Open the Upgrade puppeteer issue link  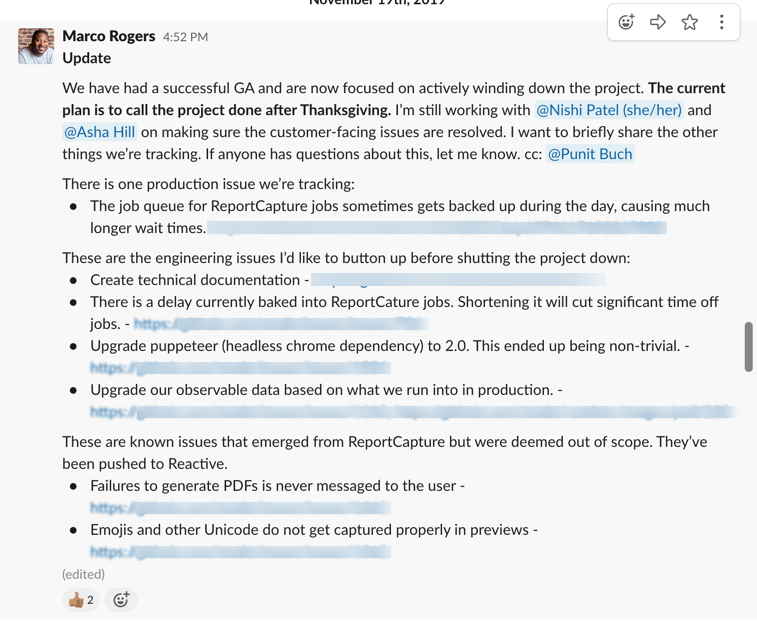(240, 368)
